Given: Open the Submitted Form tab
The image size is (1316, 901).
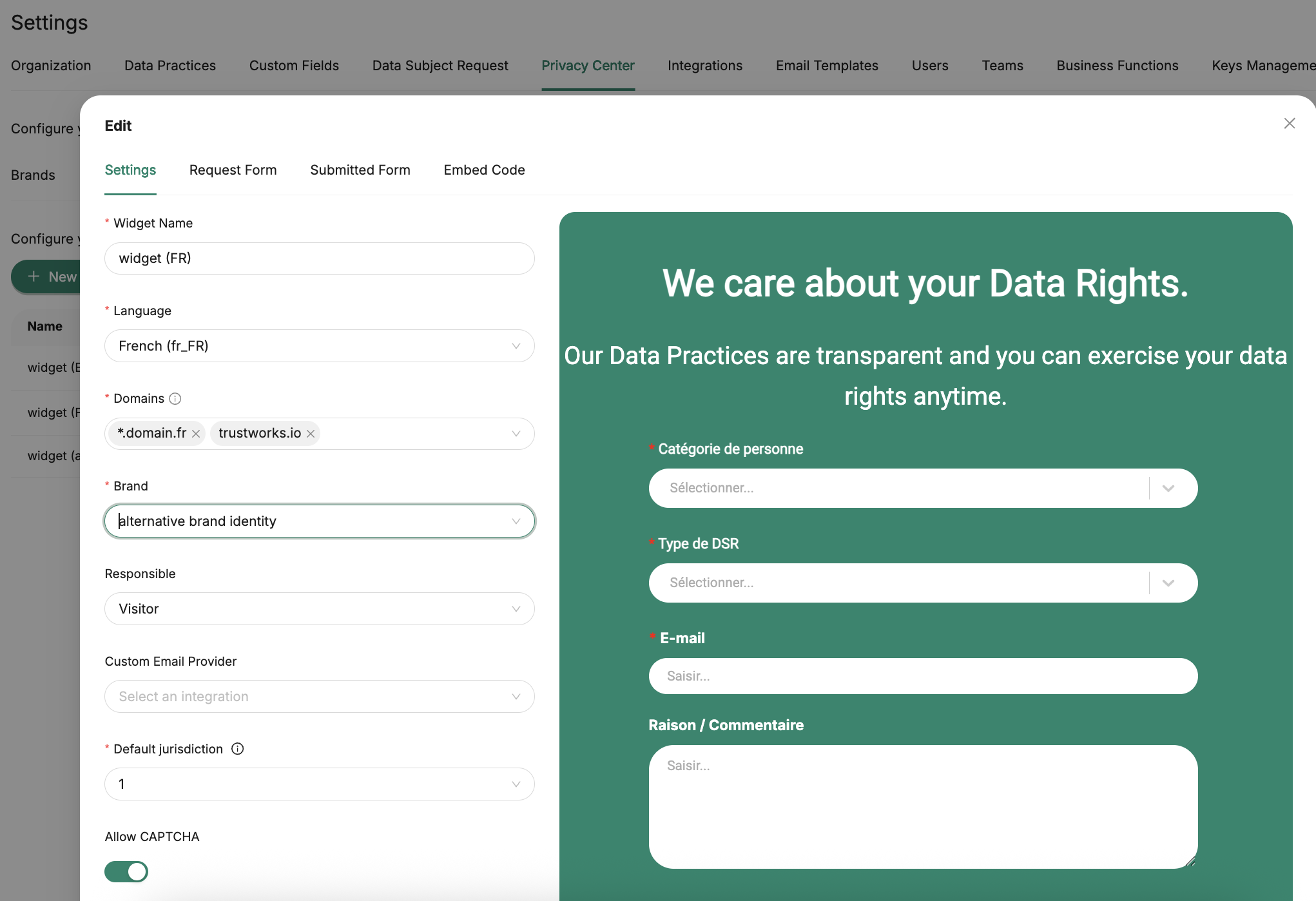Looking at the screenshot, I should [x=360, y=170].
